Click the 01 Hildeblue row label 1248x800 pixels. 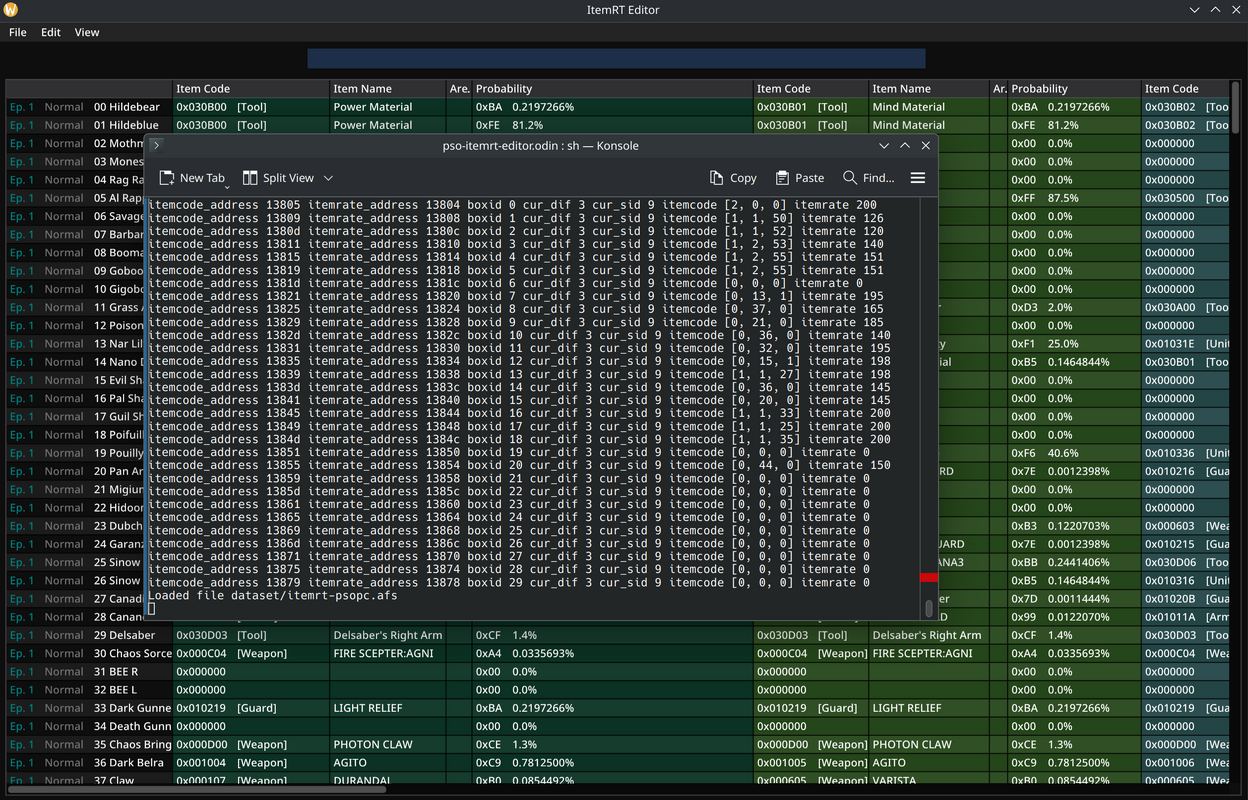click(127, 125)
